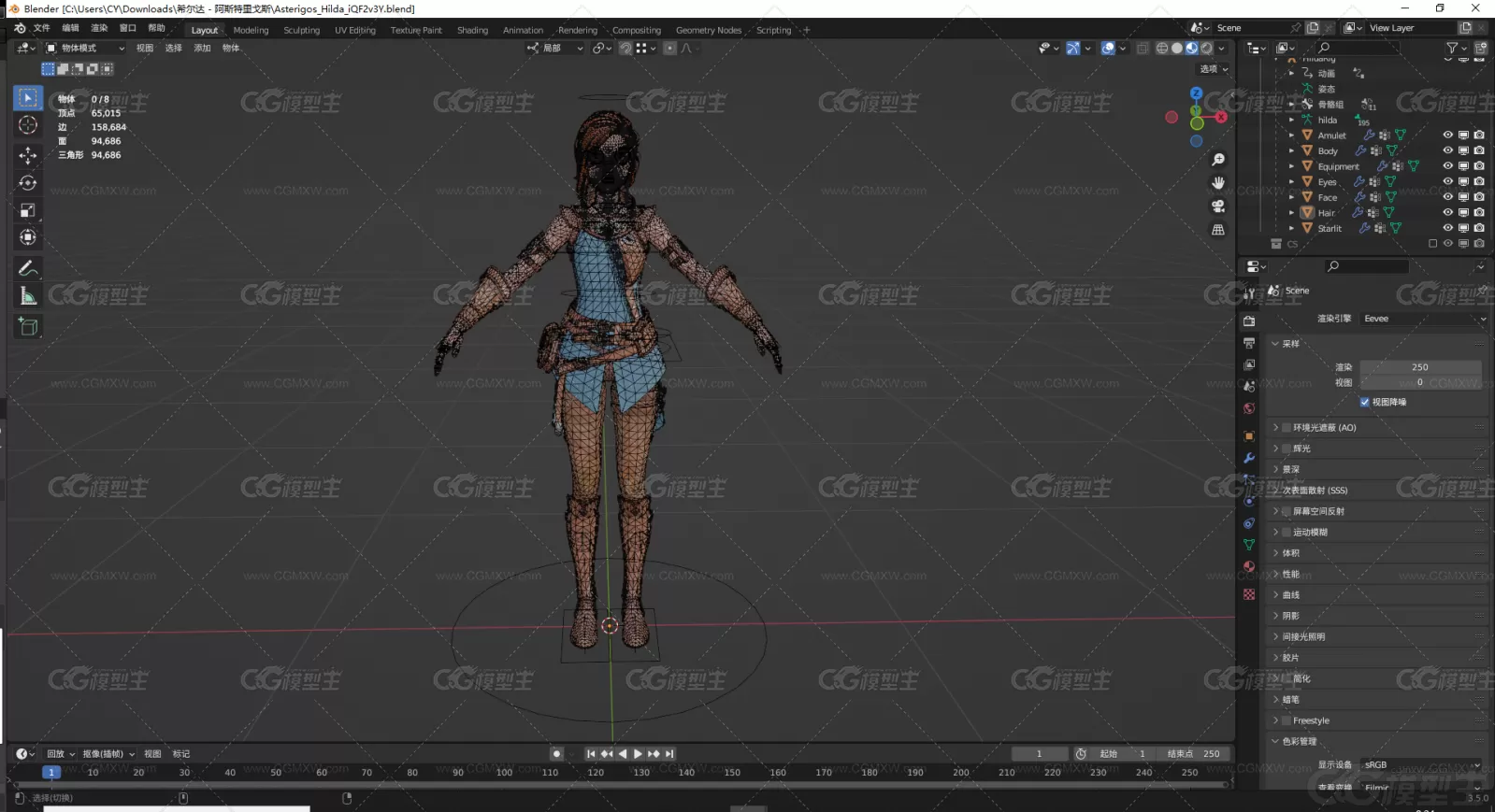Open the View Layer properties icon
This screenshot has width=1495, height=812.
coord(1249,364)
